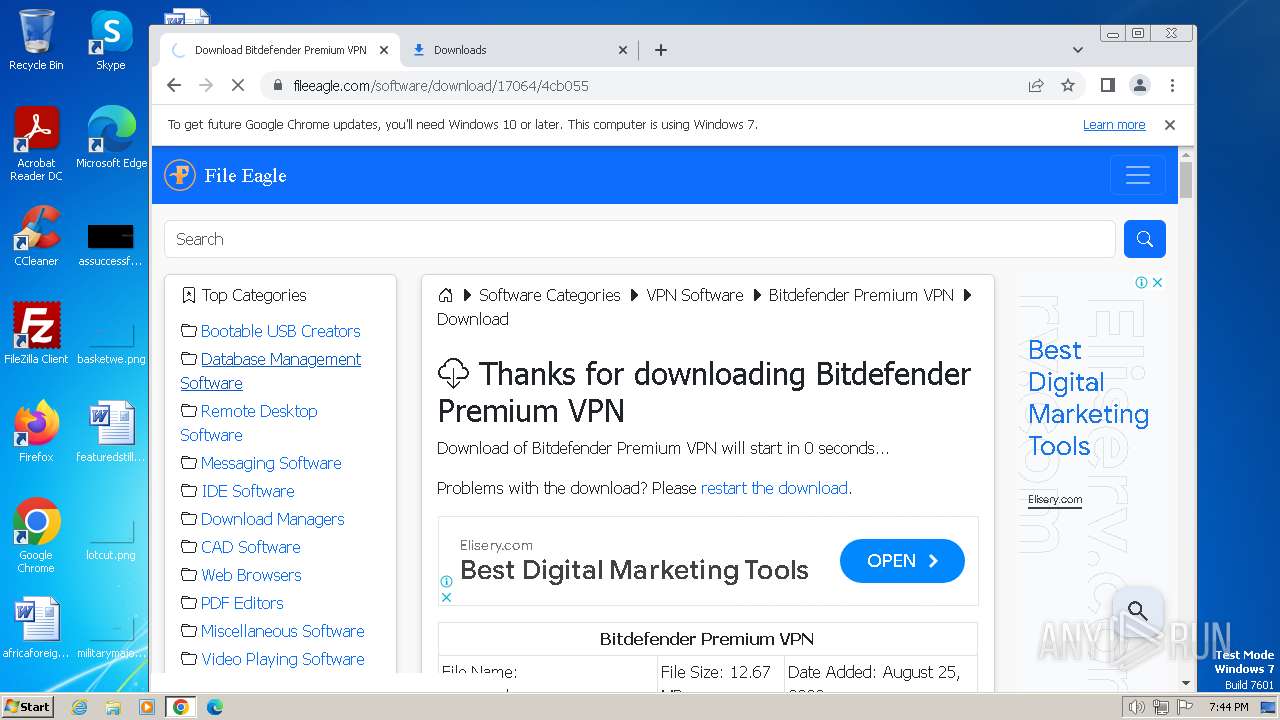
Task: Bookmark this page with star icon
Action: click(x=1068, y=86)
